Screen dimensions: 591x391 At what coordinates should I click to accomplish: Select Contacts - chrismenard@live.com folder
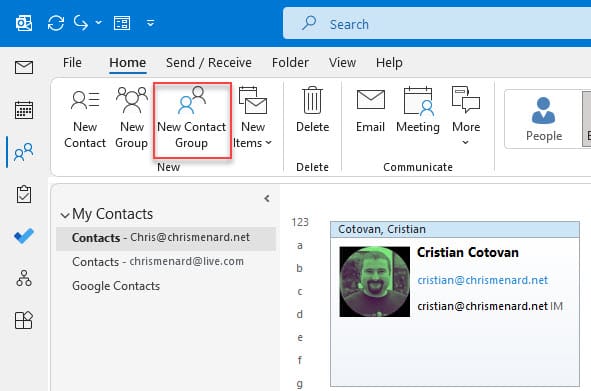166,262
